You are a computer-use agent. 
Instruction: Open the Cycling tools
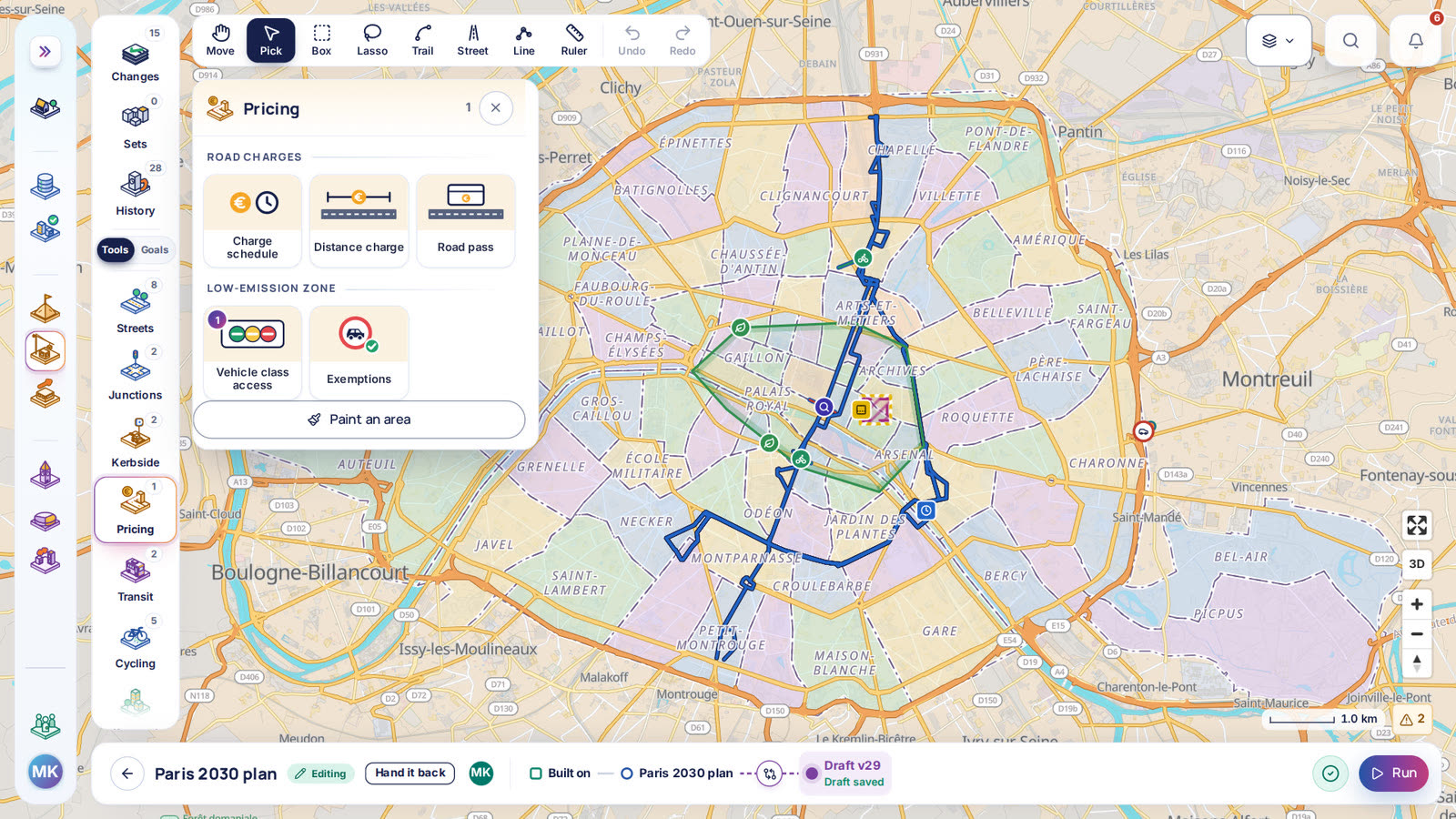pyautogui.click(x=136, y=643)
